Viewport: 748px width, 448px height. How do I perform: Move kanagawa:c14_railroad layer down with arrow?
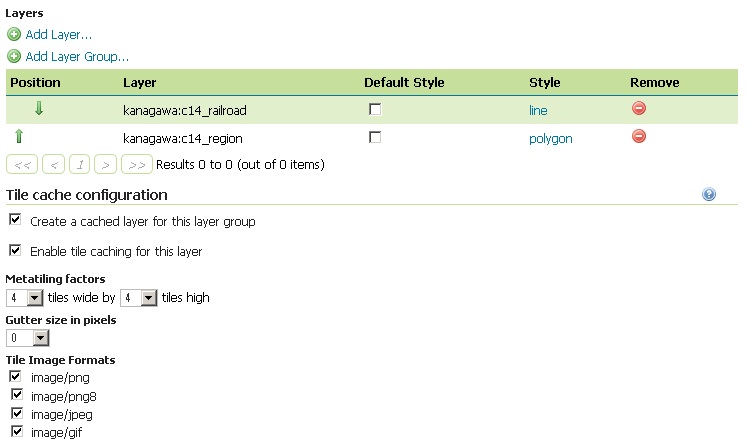39,109
